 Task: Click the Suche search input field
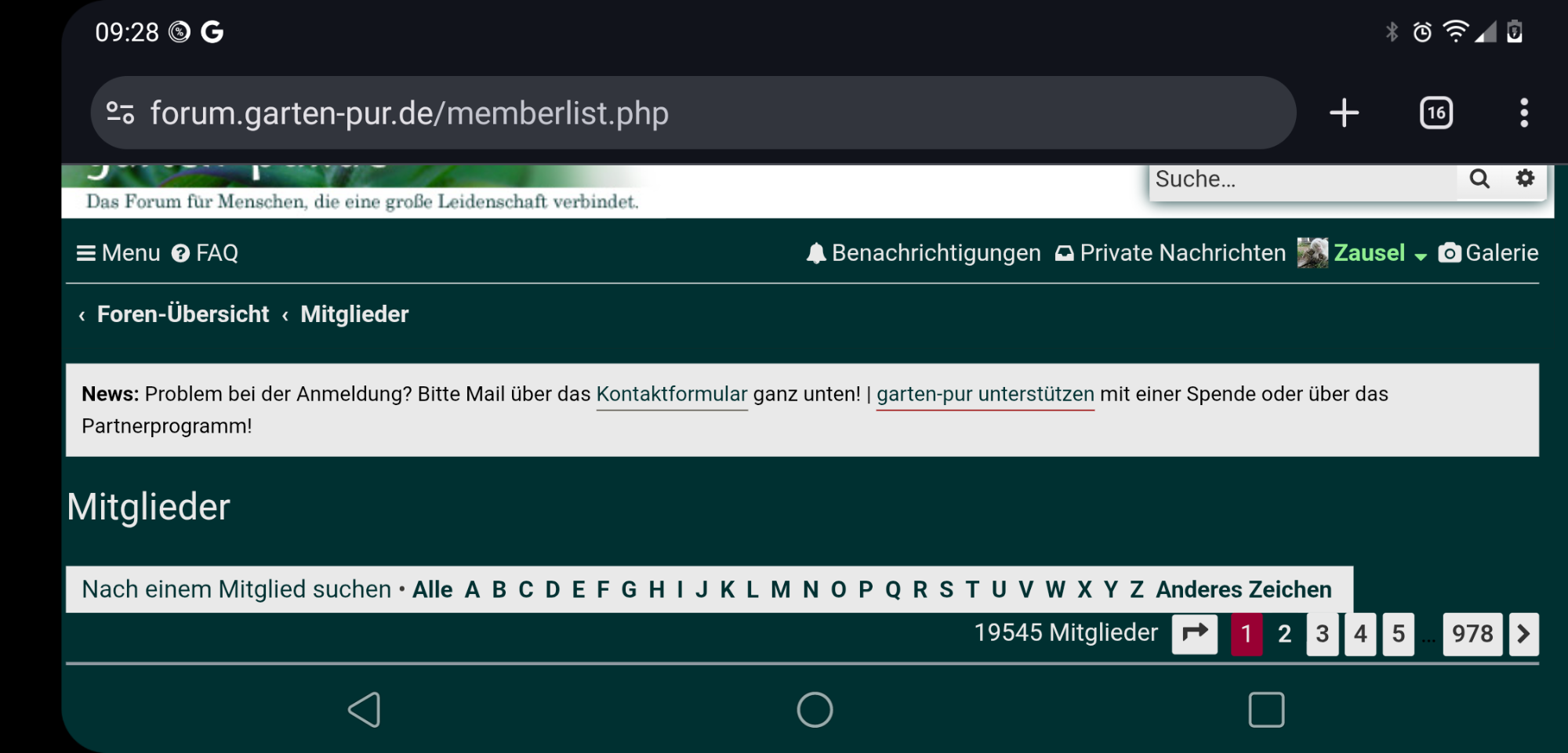click(x=1301, y=179)
